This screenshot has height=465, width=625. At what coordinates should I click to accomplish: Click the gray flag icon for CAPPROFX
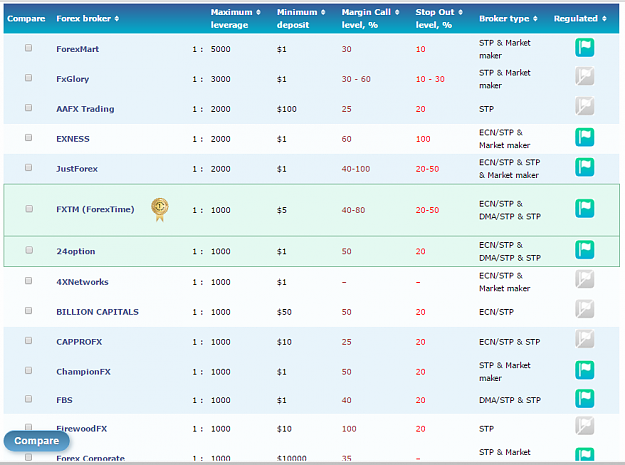tap(584, 339)
